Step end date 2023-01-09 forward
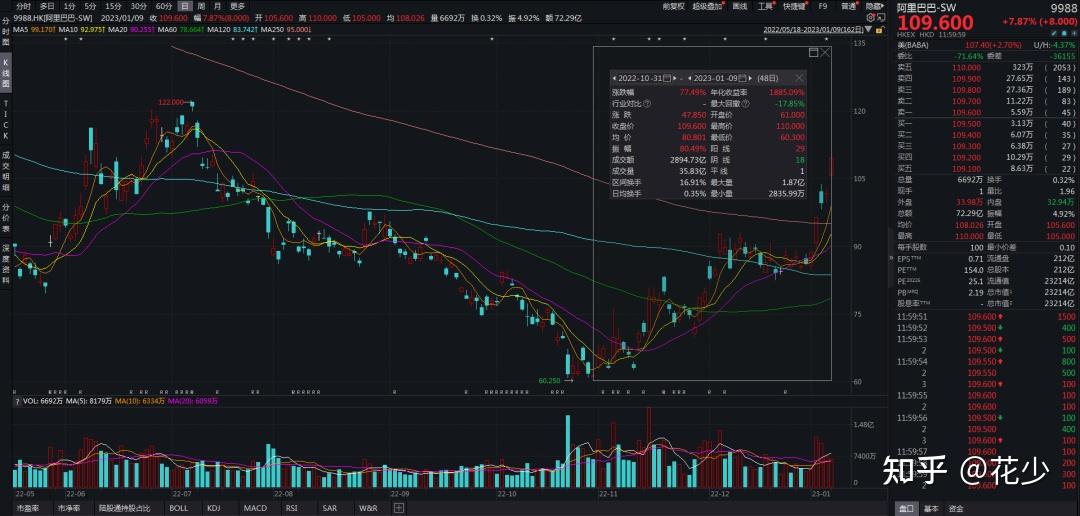This screenshot has height=516, width=1080. pyautogui.click(x=750, y=78)
